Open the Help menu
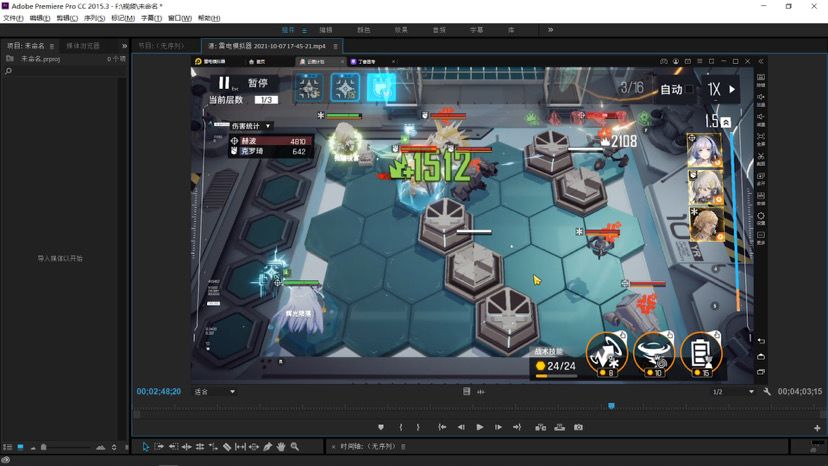 point(209,18)
